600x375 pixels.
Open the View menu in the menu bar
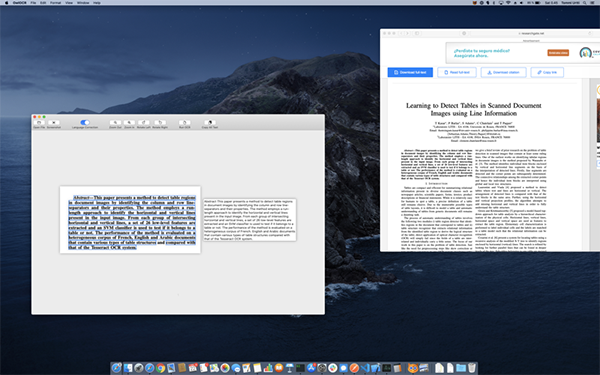[69, 3]
